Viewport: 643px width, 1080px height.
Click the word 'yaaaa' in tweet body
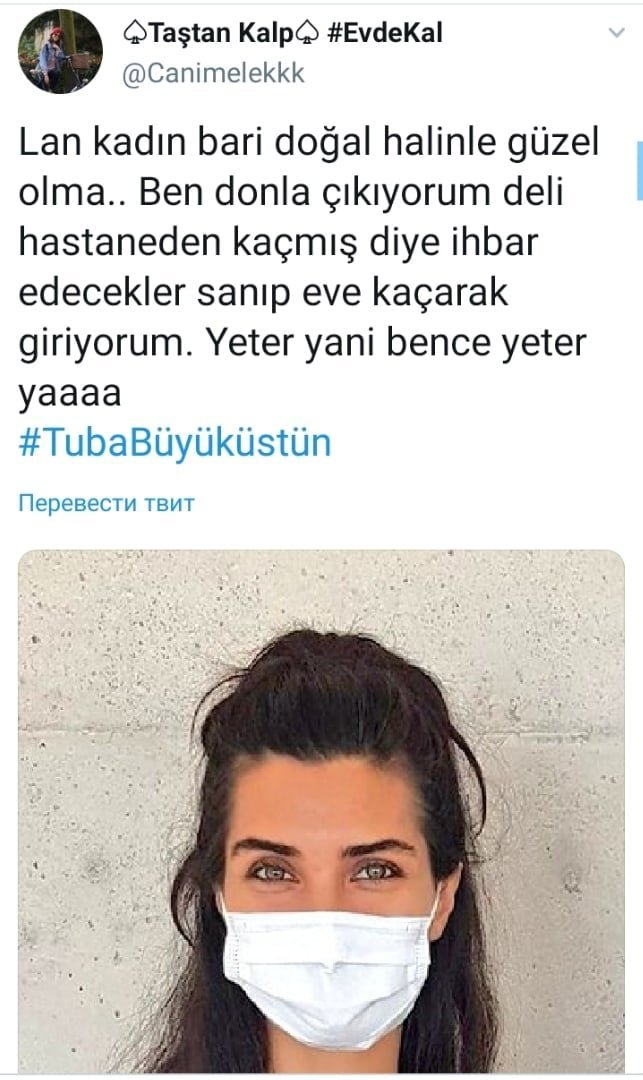click(x=70, y=393)
